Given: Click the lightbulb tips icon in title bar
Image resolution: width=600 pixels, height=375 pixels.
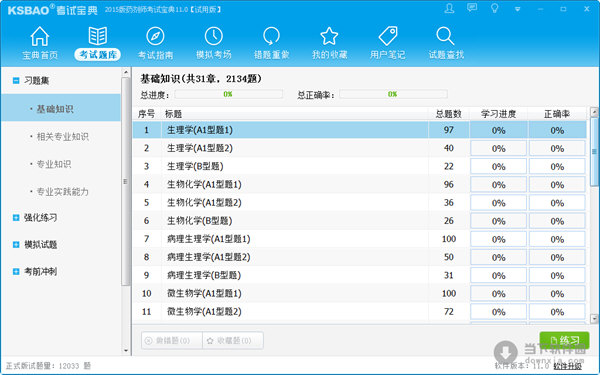Looking at the screenshot, I should 495,8.
